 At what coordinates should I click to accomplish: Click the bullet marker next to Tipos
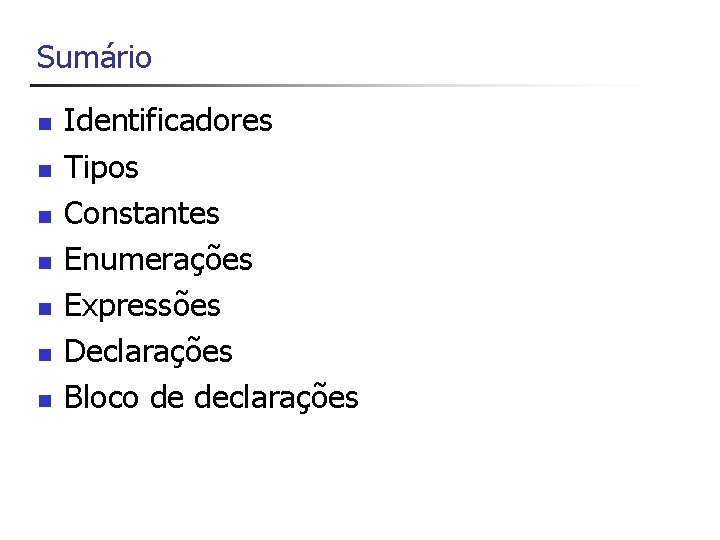coord(44,171)
